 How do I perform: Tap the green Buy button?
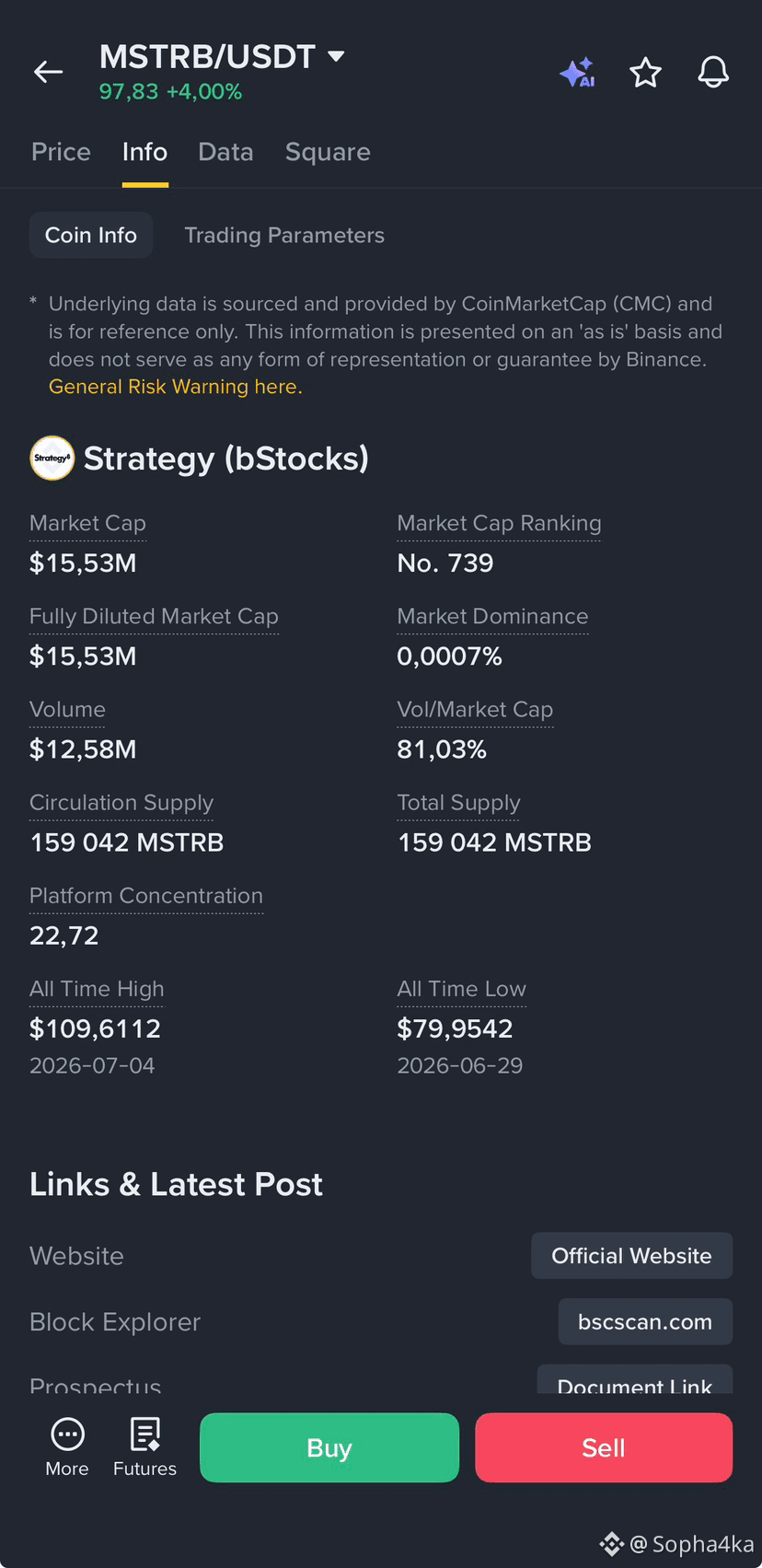[329, 1447]
